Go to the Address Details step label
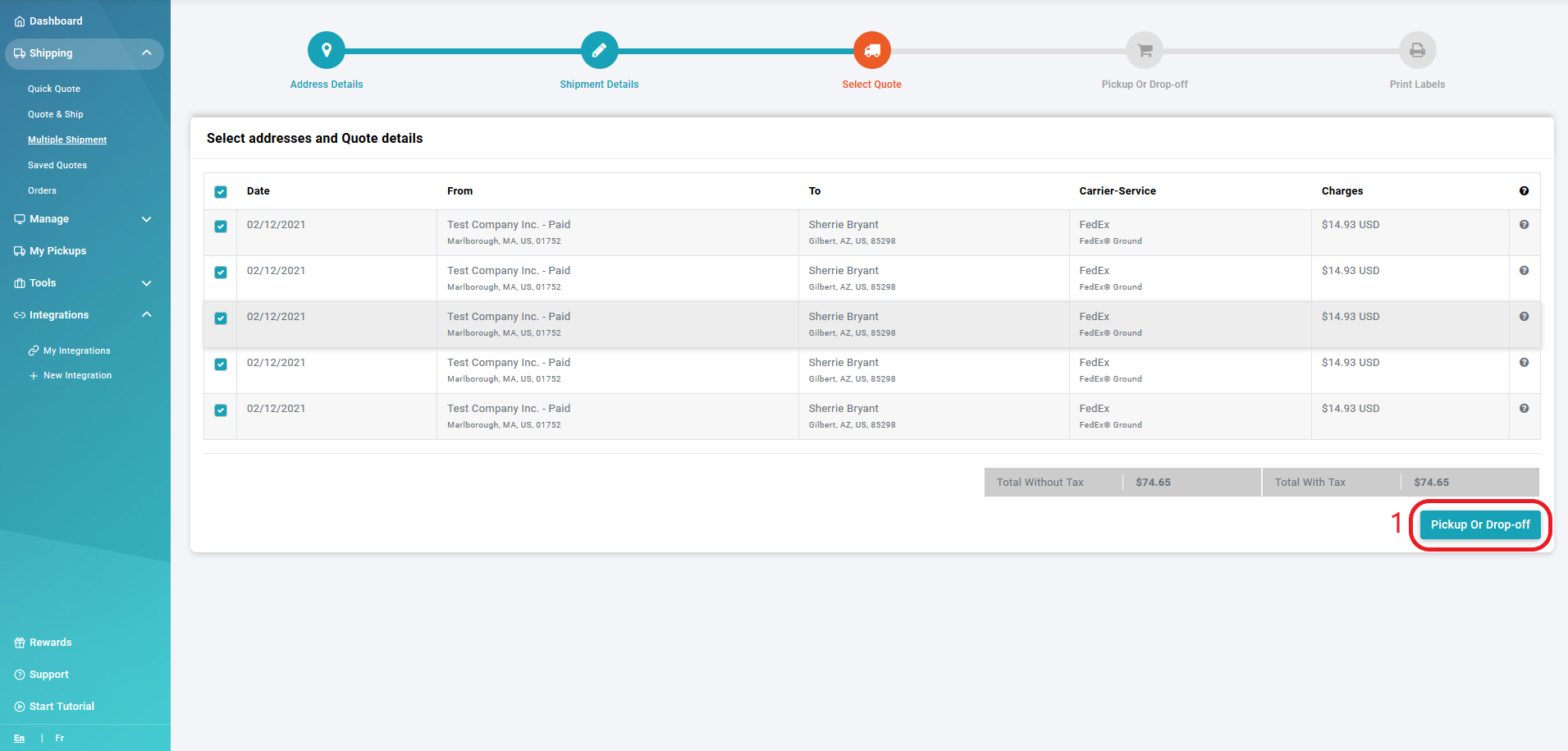Viewport: 1568px width, 751px height. tap(327, 85)
